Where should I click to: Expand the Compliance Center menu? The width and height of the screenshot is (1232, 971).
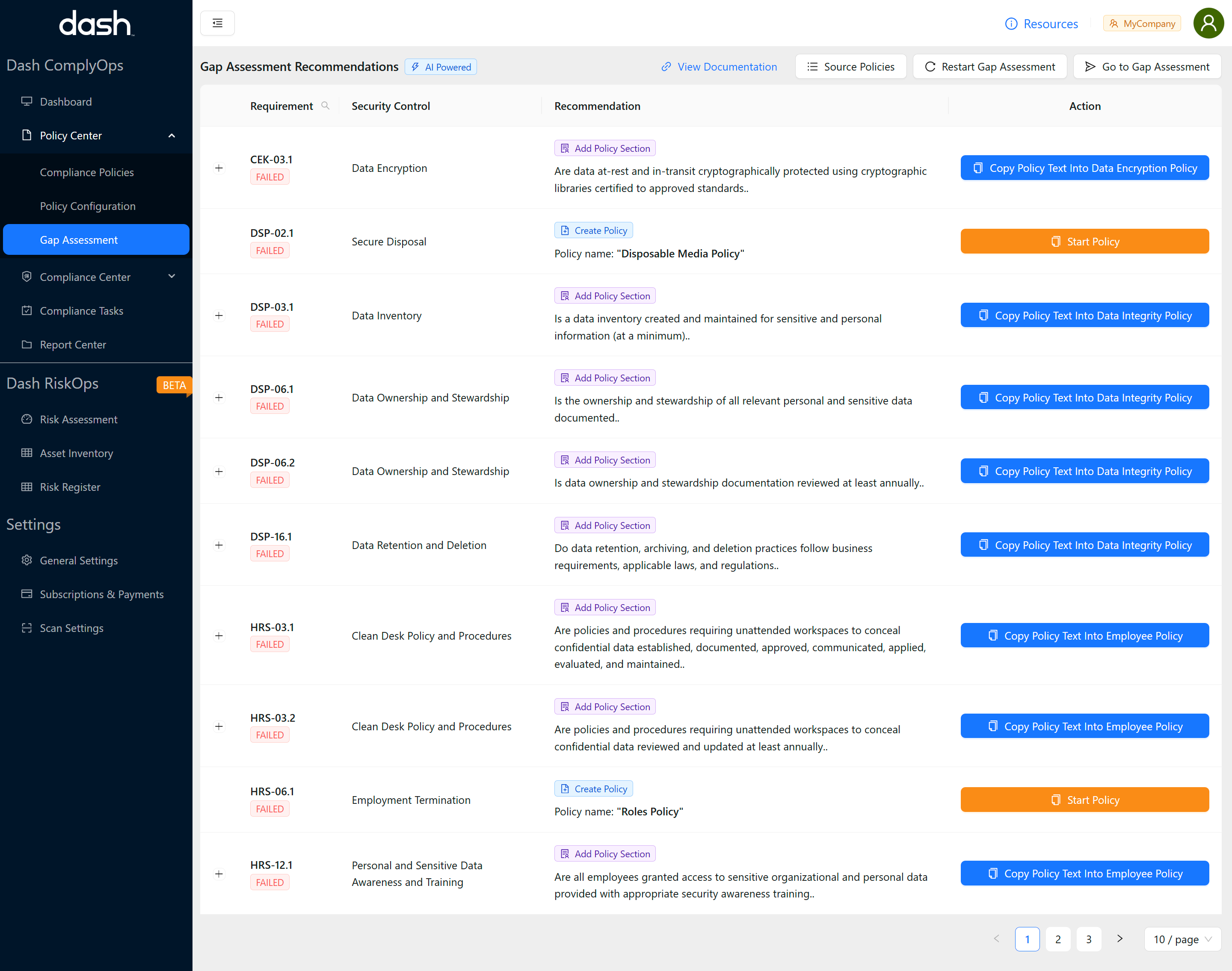click(x=172, y=277)
